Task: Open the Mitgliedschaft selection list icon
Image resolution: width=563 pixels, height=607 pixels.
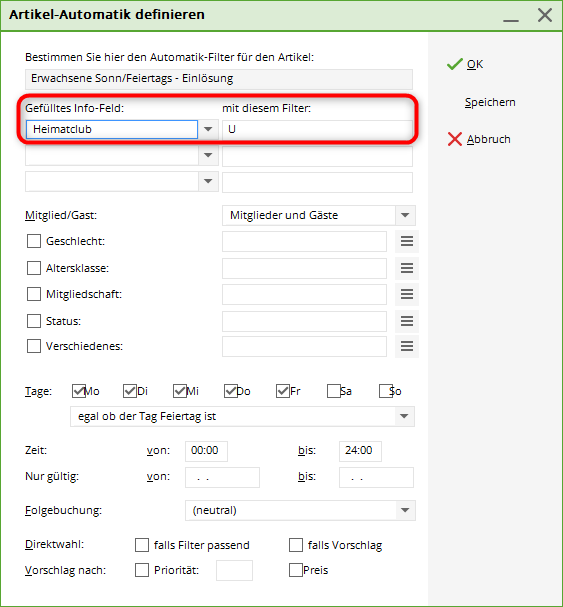Action: 407,295
